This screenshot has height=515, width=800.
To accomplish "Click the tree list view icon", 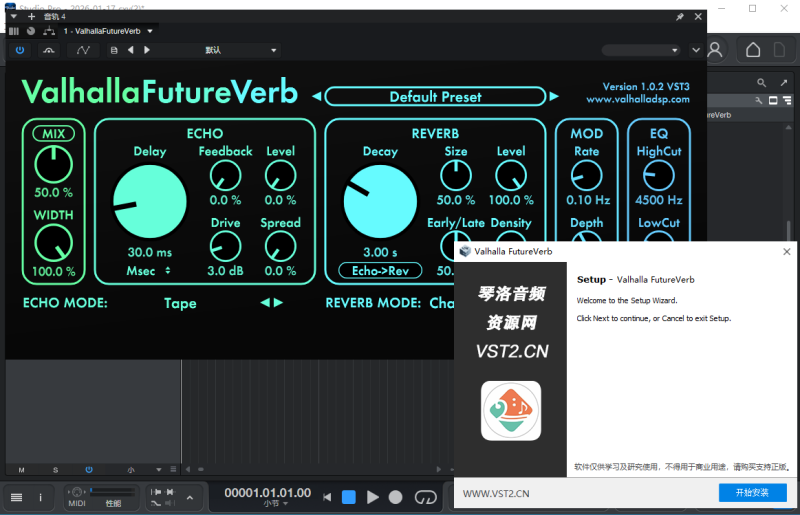I will click(787, 101).
